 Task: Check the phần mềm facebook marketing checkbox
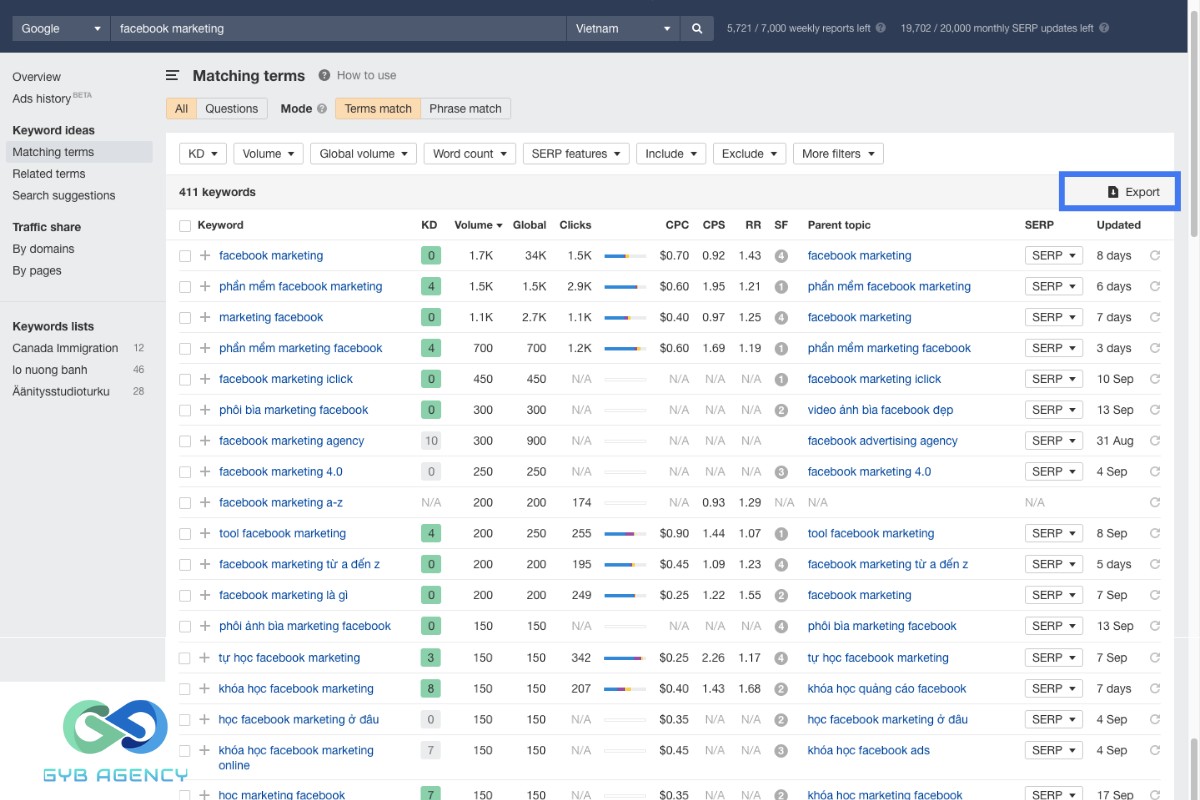(x=185, y=286)
